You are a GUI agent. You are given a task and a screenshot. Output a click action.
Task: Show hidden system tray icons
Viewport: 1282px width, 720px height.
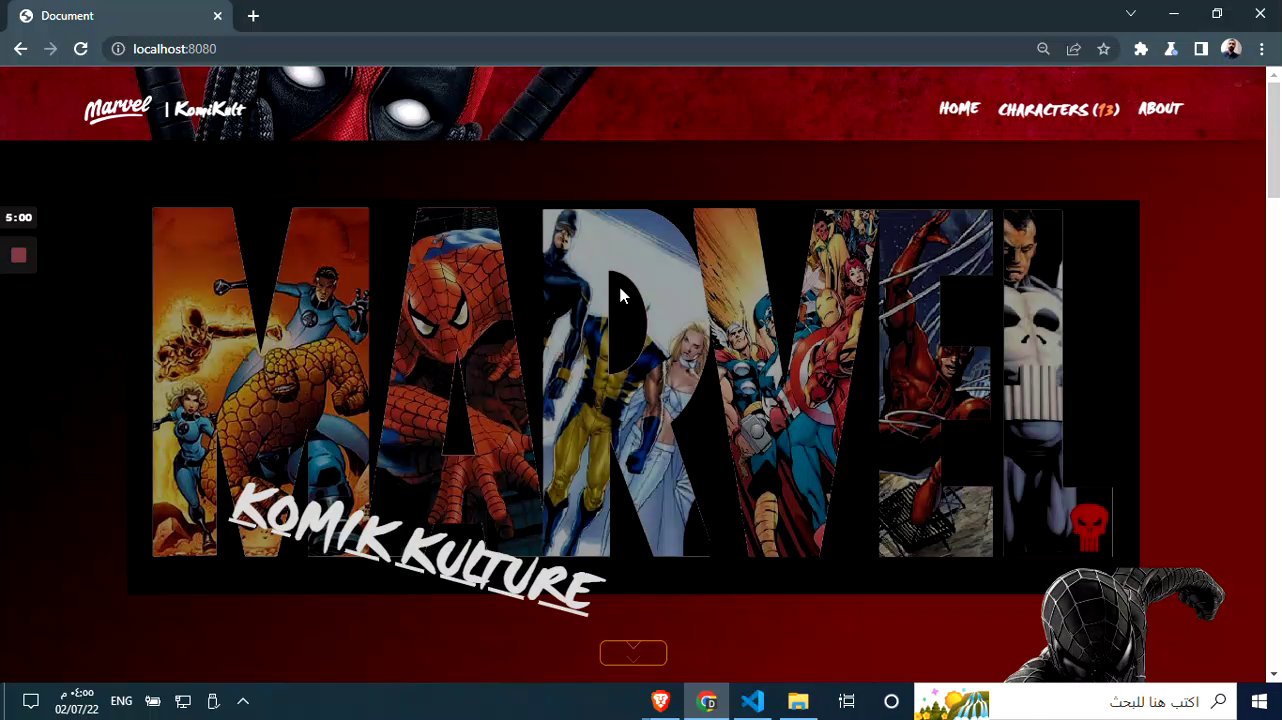tap(243, 702)
